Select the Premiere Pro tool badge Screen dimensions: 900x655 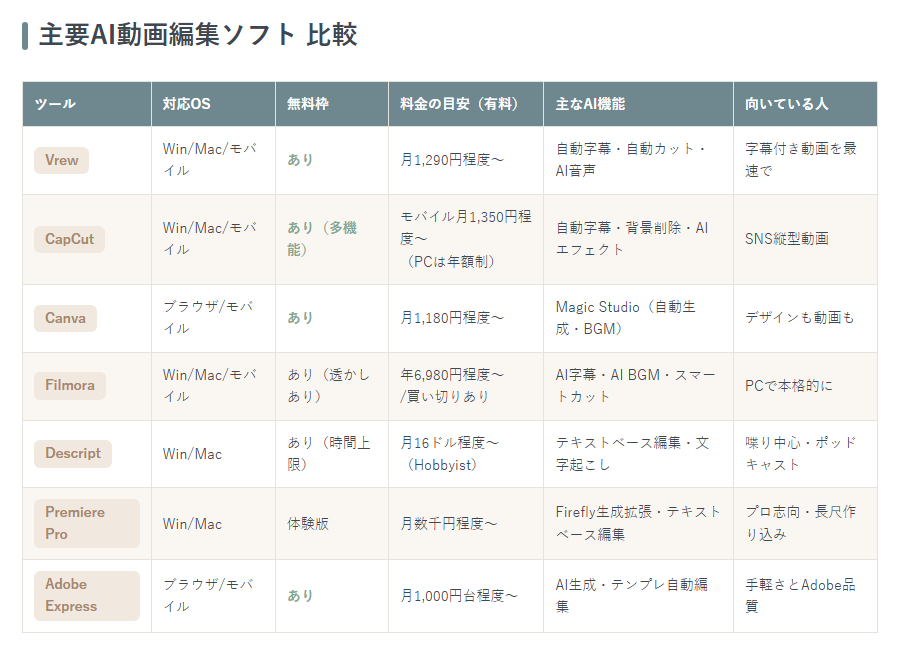click(x=87, y=523)
